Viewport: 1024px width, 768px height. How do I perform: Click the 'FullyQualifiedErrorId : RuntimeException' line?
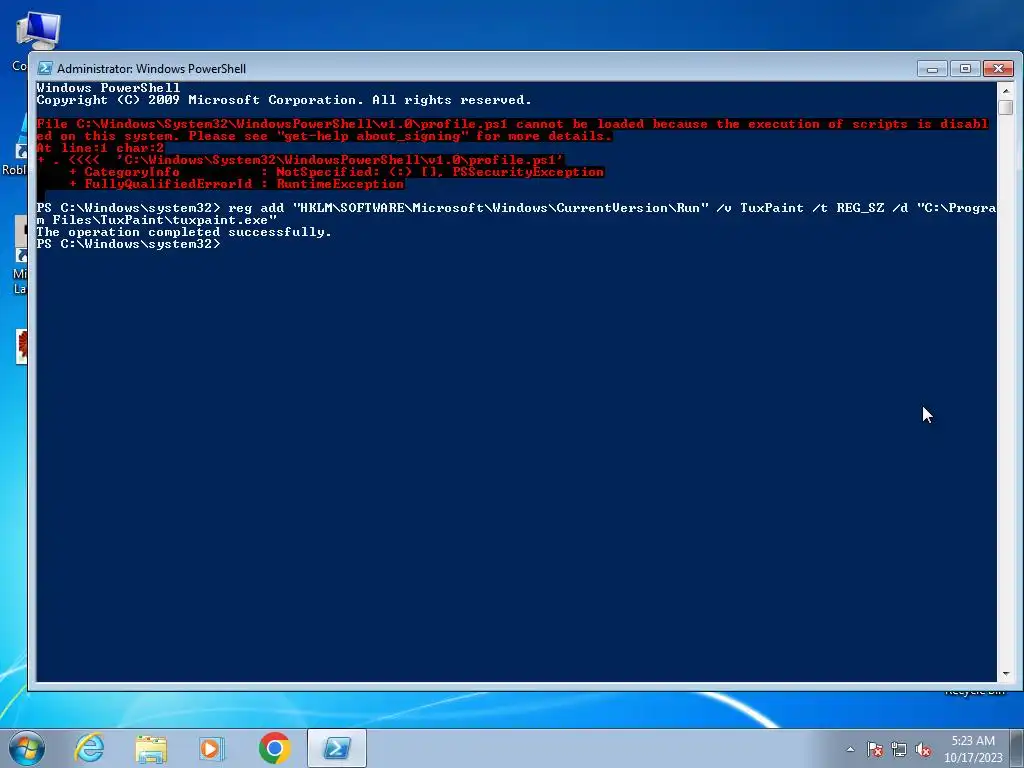[x=236, y=184]
